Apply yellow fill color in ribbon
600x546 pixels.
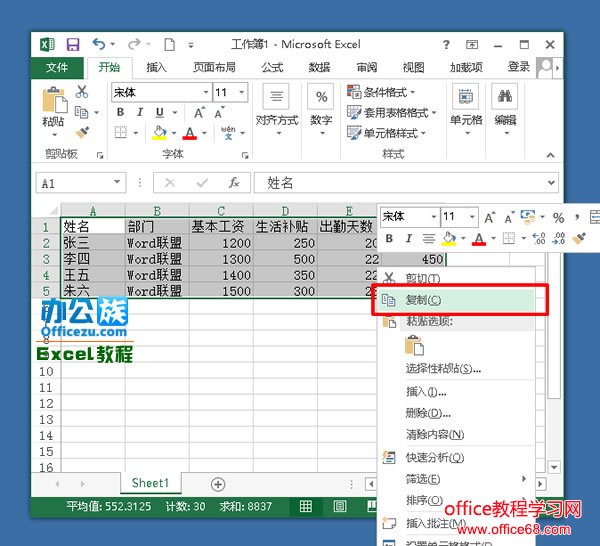click(x=160, y=132)
